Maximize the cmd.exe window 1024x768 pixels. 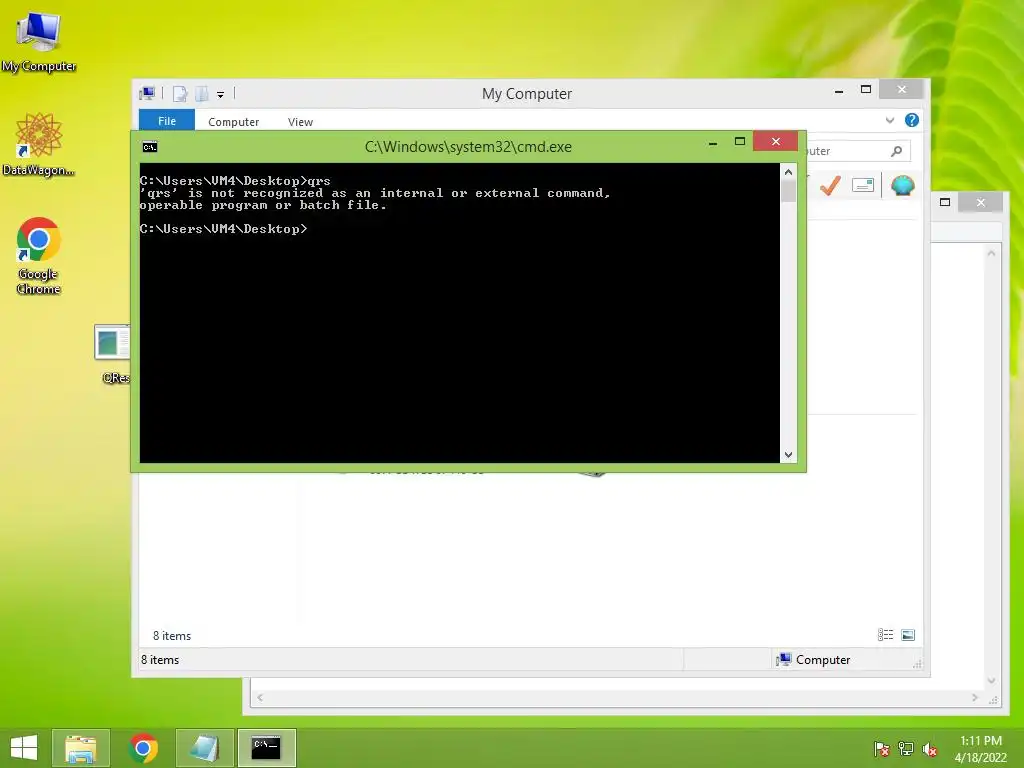(740, 141)
